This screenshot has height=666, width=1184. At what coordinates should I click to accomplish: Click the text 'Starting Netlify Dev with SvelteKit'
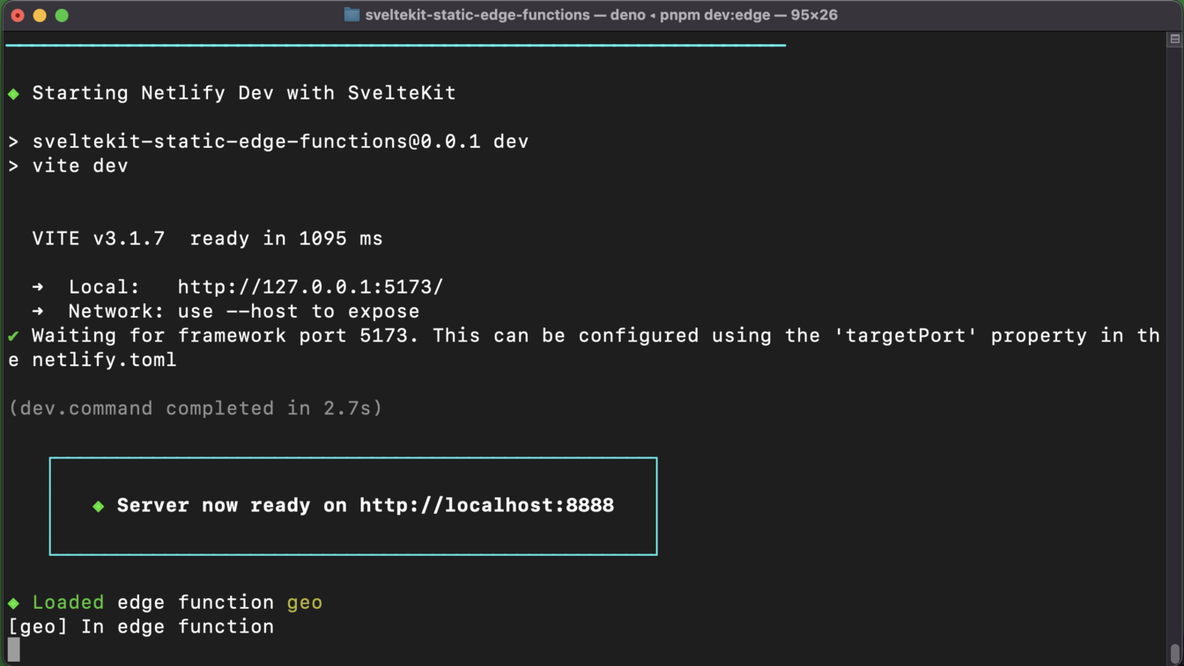coord(244,94)
